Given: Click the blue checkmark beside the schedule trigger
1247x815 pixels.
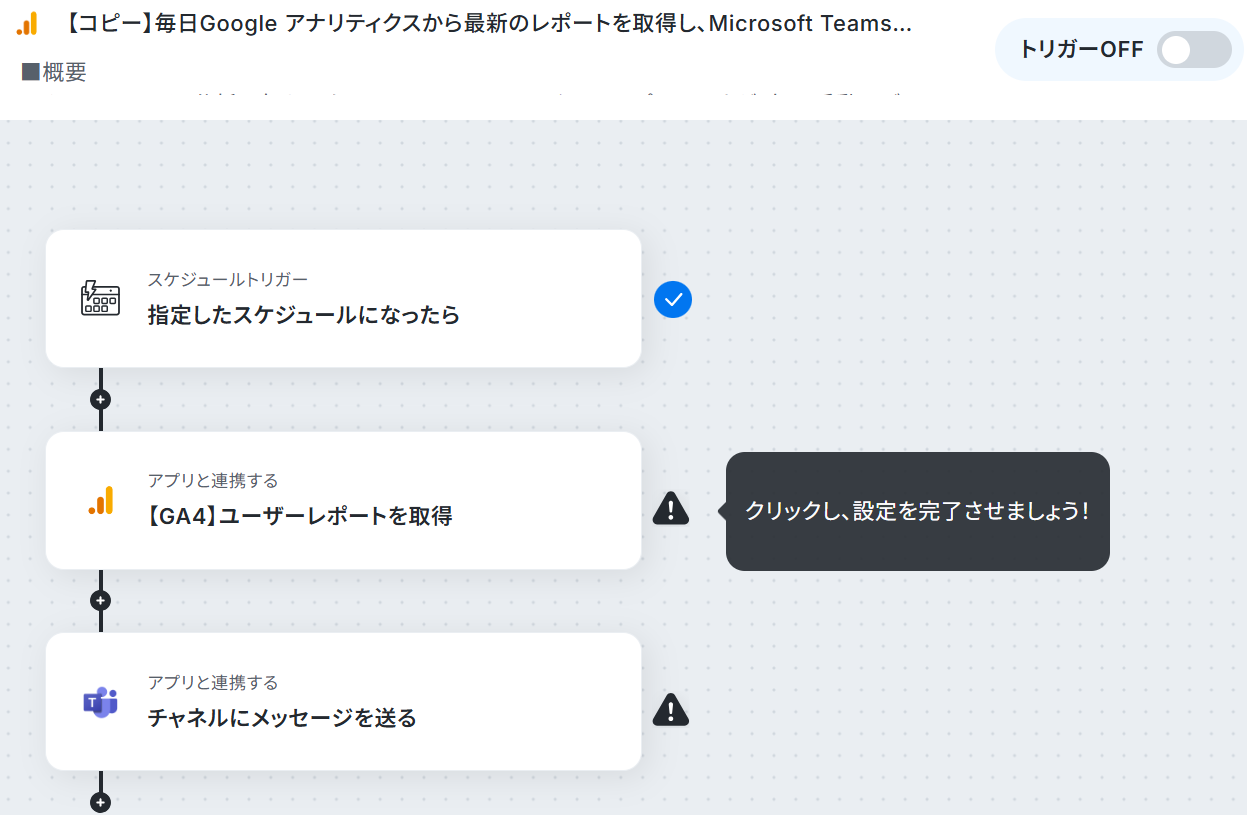Looking at the screenshot, I should (x=673, y=299).
